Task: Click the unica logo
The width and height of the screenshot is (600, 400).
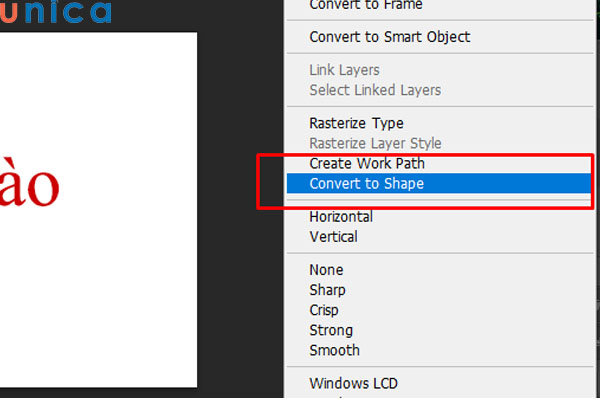Action: [x=55, y=12]
